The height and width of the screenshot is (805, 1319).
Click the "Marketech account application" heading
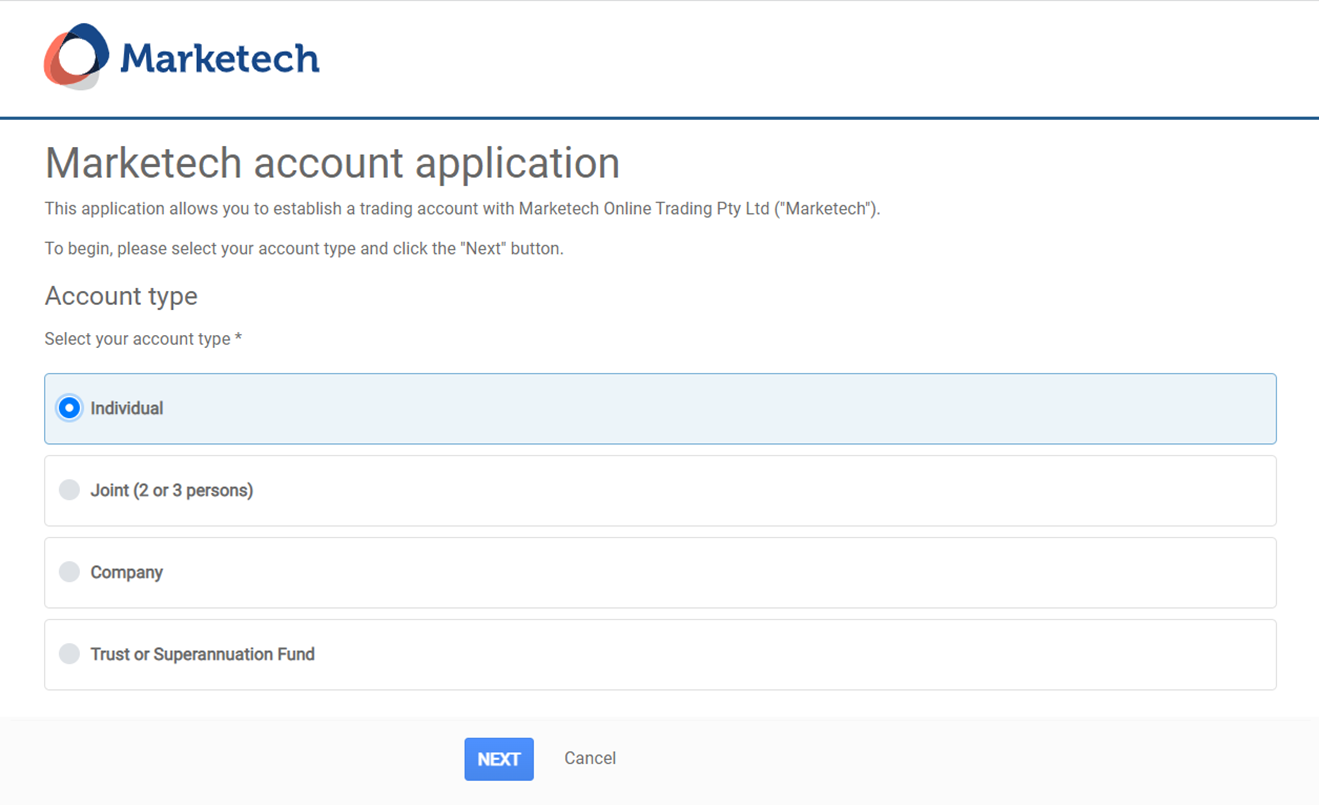pyautogui.click(x=332, y=163)
